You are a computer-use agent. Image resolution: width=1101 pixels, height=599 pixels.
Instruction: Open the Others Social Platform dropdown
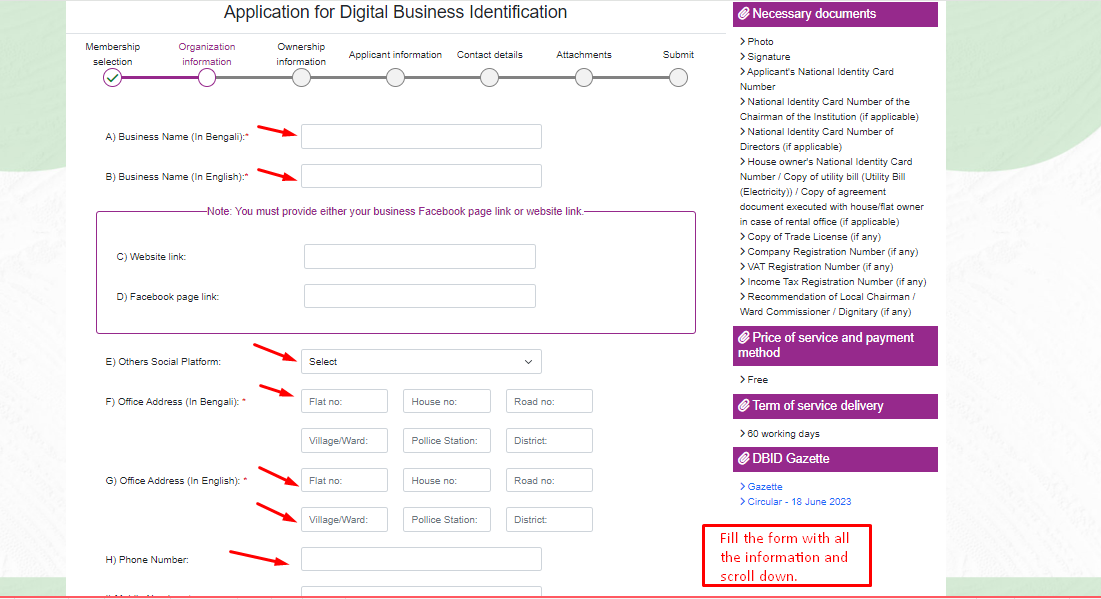coord(421,362)
